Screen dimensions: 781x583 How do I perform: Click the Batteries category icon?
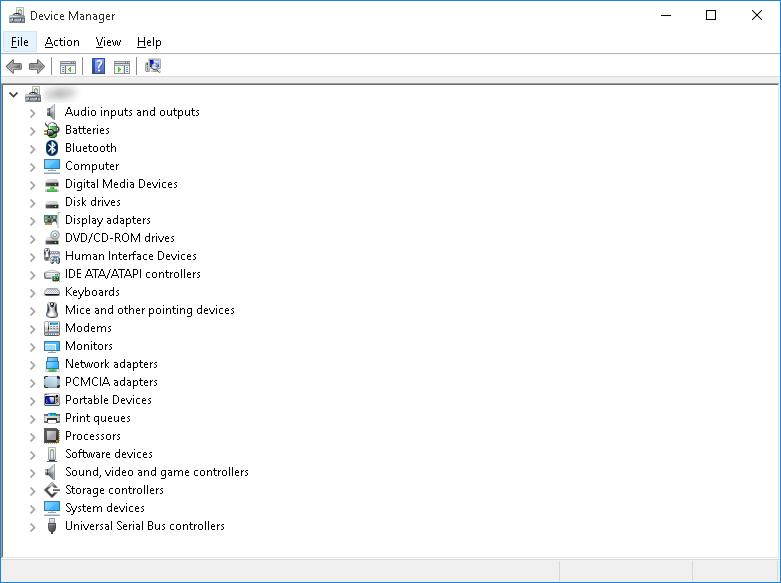pos(52,130)
